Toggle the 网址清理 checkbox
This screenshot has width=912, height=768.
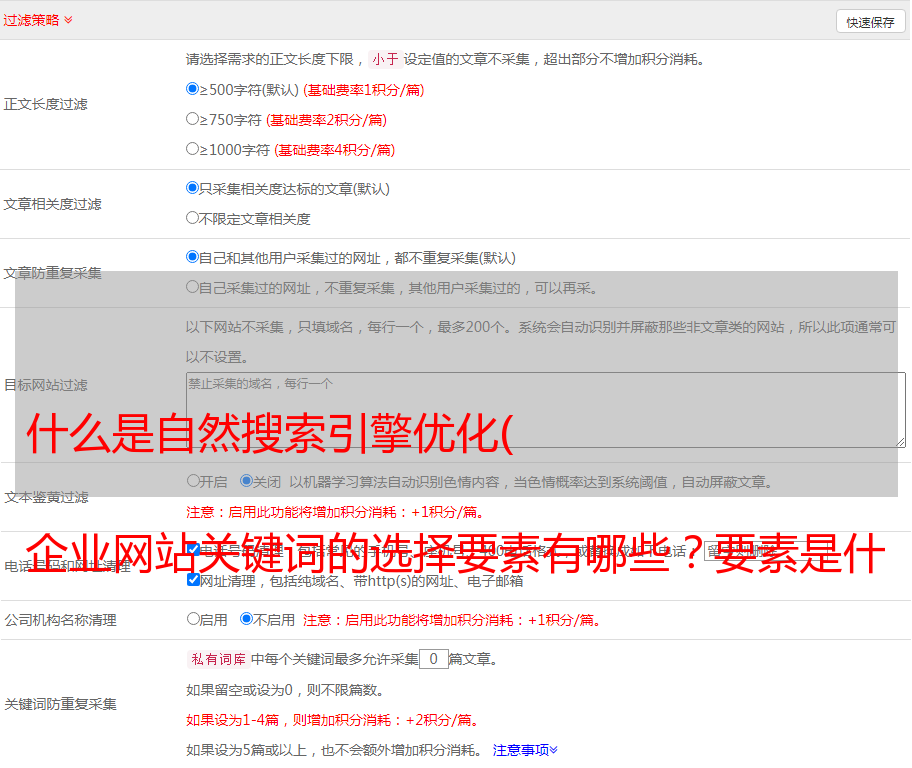(193, 580)
